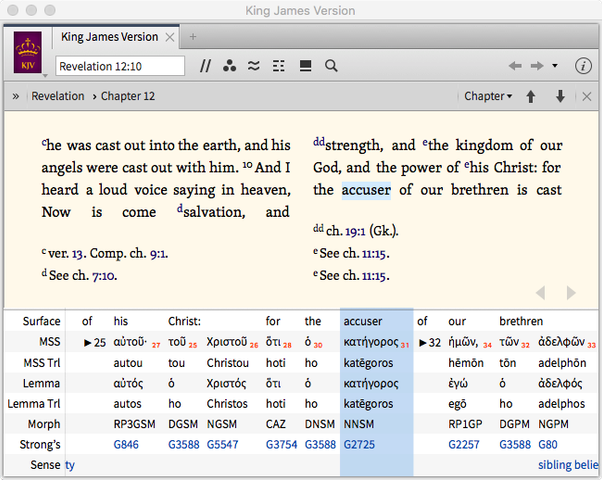Open Strong's G846 link

(126, 445)
